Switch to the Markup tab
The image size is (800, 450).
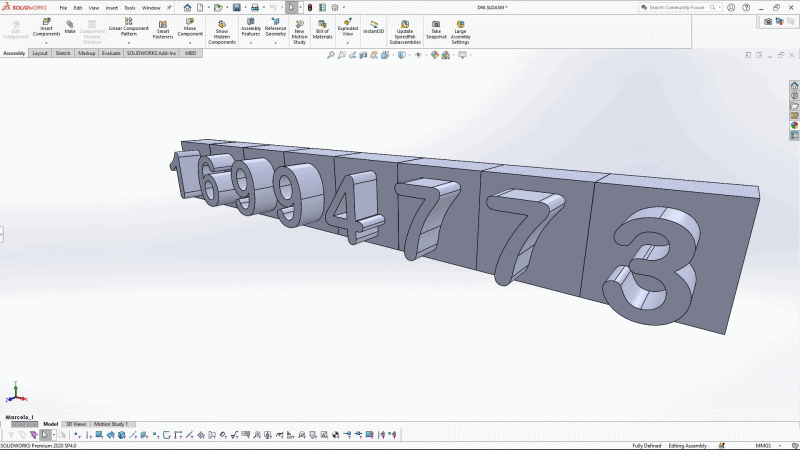pos(86,53)
